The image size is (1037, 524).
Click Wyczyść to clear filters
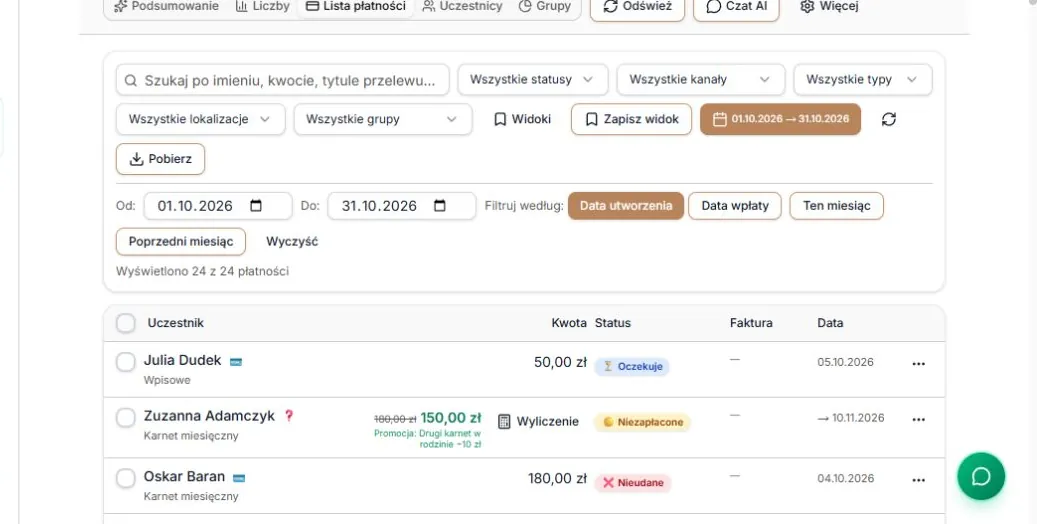coord(292,241)
